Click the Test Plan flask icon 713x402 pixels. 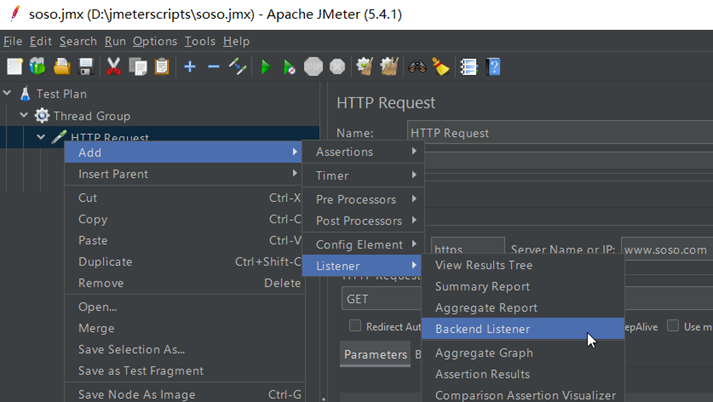(25, 94)
